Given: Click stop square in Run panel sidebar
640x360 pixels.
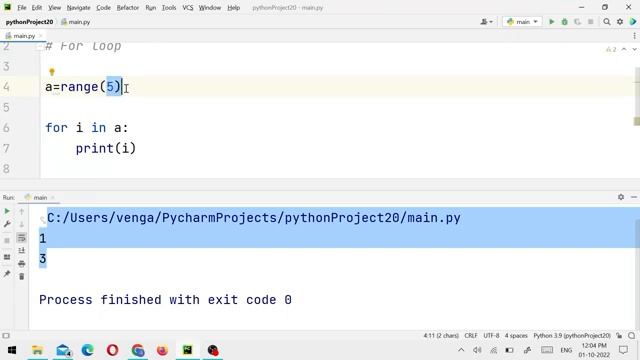Looking at the screenshot, I should click(x=7, y=240).
